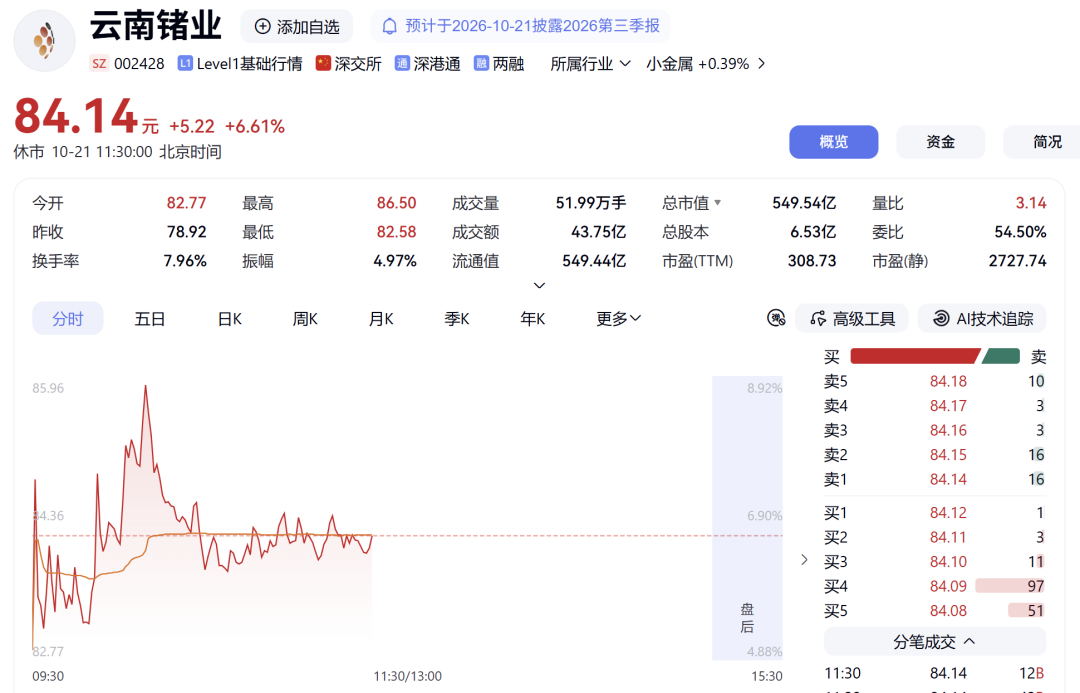Toggle the 总市值 dropdown arrow
The height and width of the screenshot is (693, 1080).
point(718,203)
